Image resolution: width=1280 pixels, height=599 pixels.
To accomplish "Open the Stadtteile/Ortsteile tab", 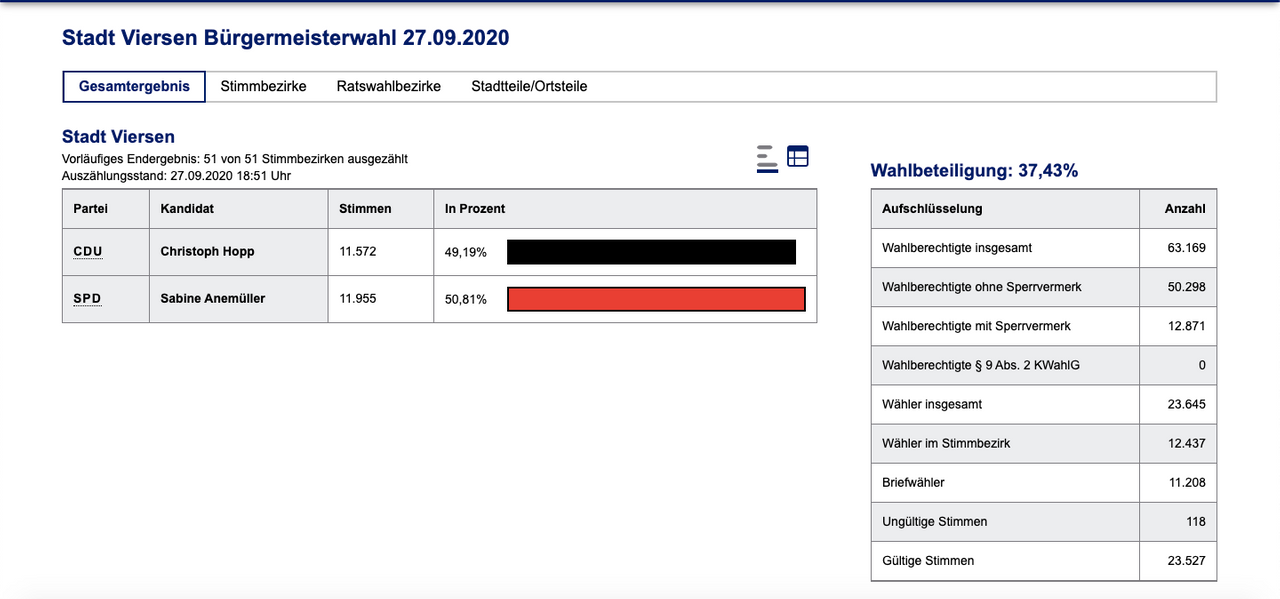I will point(529,86).
